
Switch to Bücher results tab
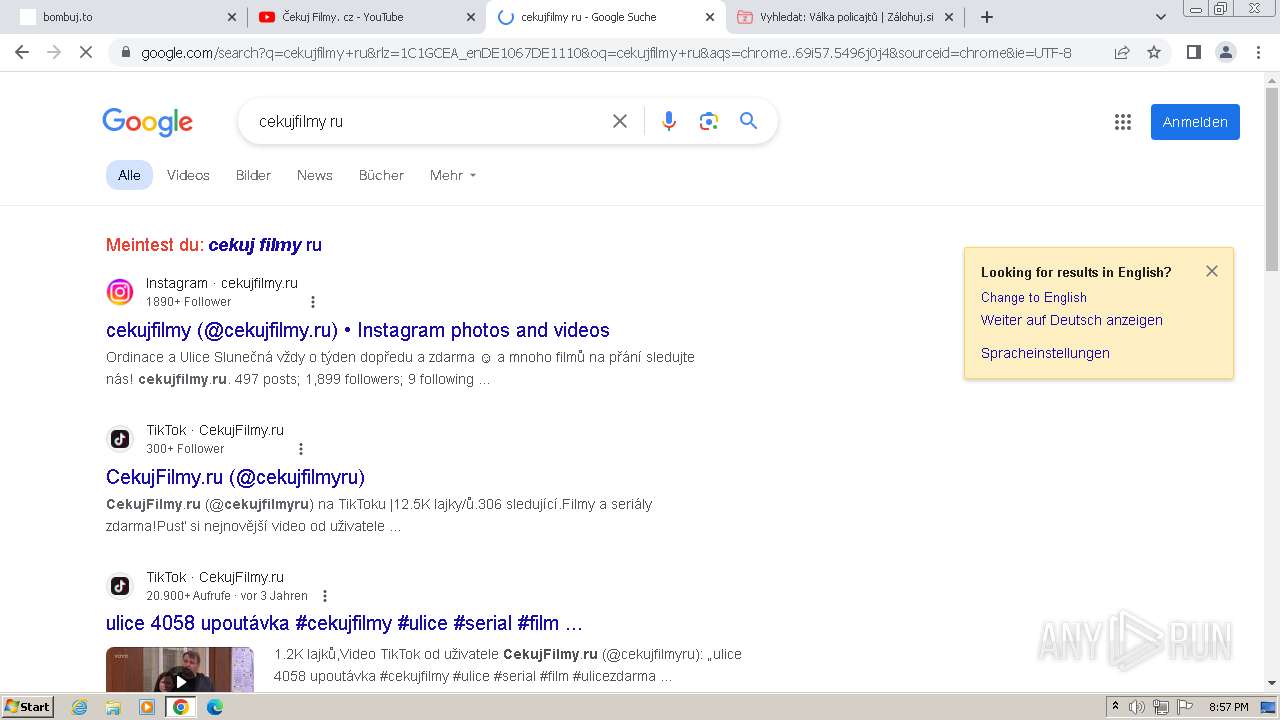pos(381,175)
